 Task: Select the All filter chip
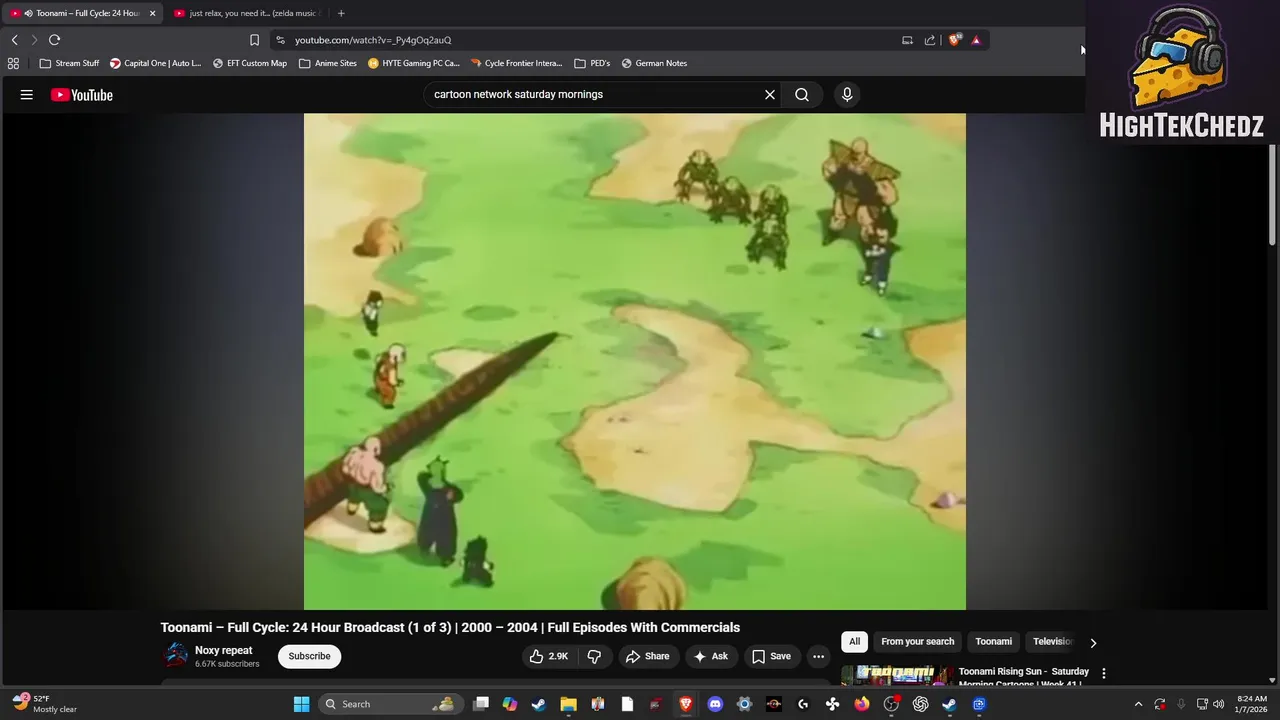click(854, 641)
